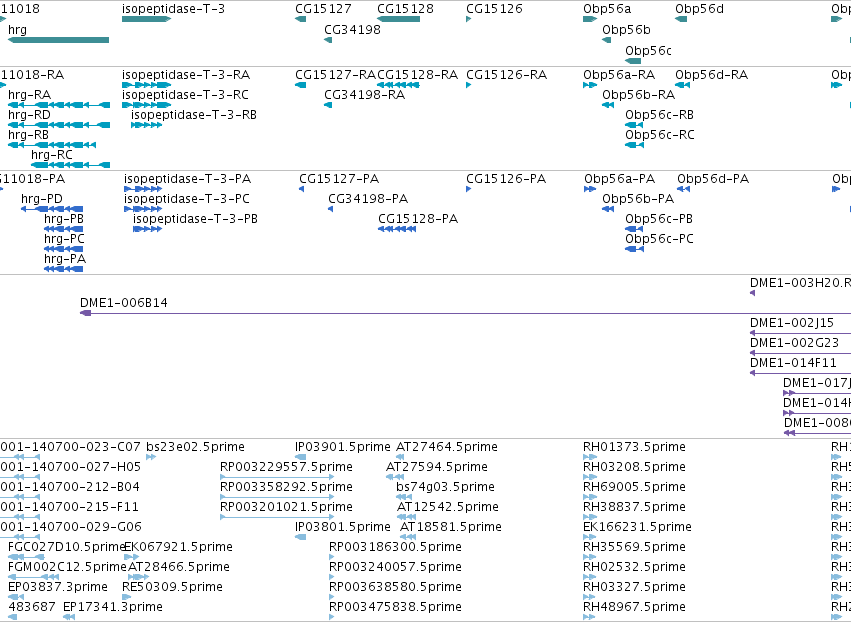Select the DME1-002G23 clone feature

[801, 353]
